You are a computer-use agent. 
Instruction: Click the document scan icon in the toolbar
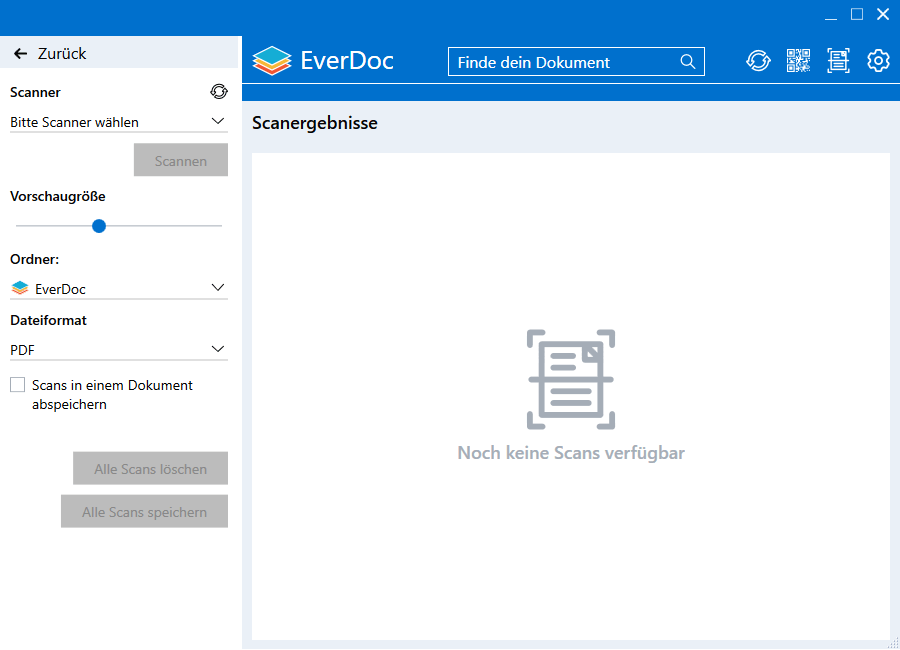838,61
